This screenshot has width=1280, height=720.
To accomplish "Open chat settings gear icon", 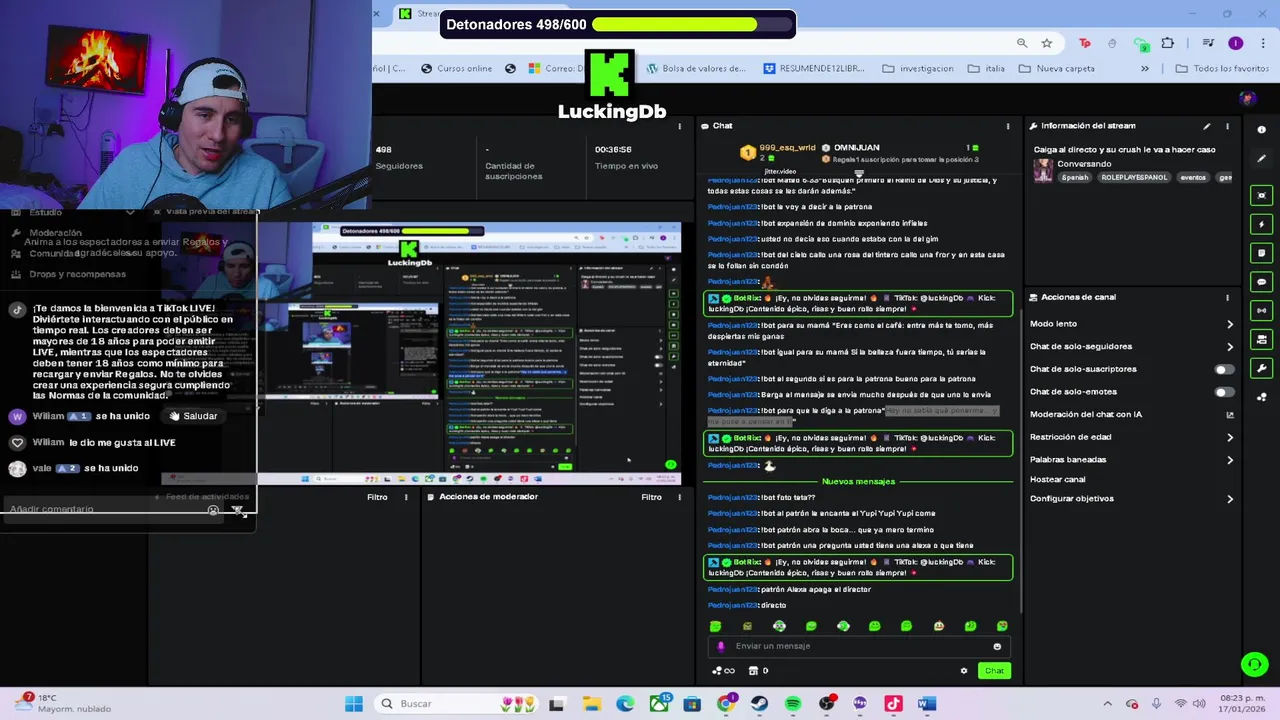I will point(964,671).
